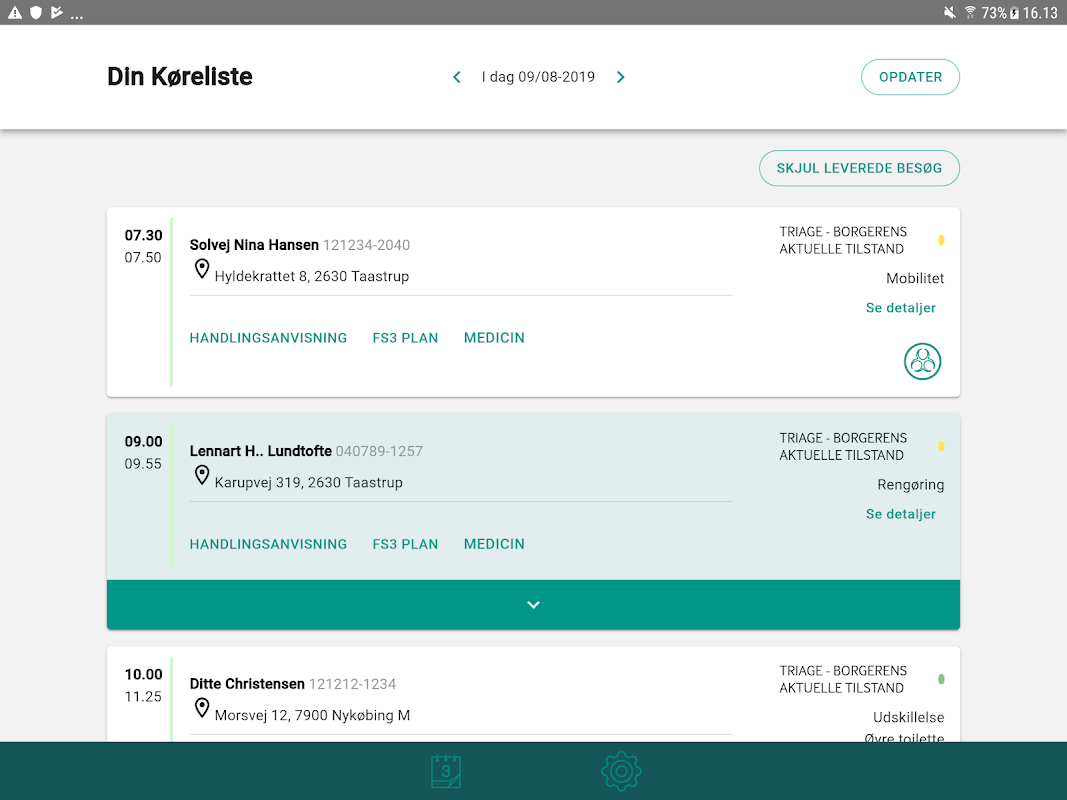Image resolution: width=1067 pixels, height=800 pixels.
Task: Open HANDLINGSANVISNING for Solvej Nina Hansen
Action: click(268, 338)
